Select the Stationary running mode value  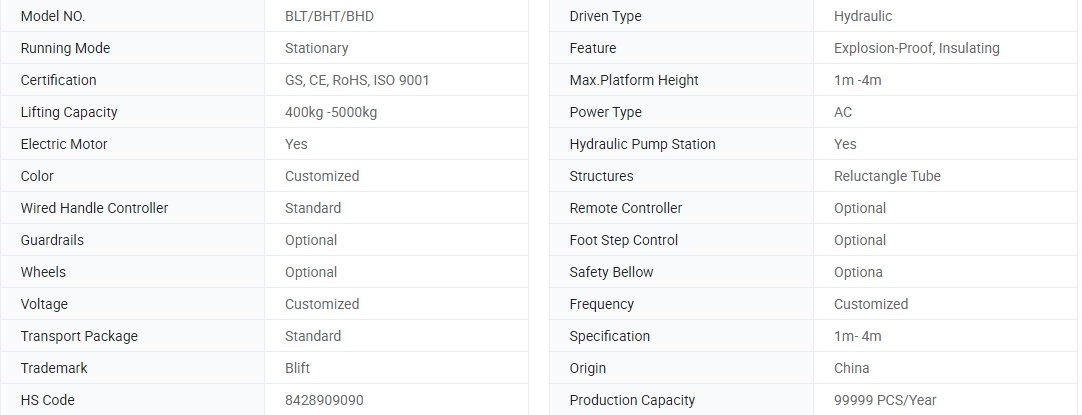(x=316, y=48)
